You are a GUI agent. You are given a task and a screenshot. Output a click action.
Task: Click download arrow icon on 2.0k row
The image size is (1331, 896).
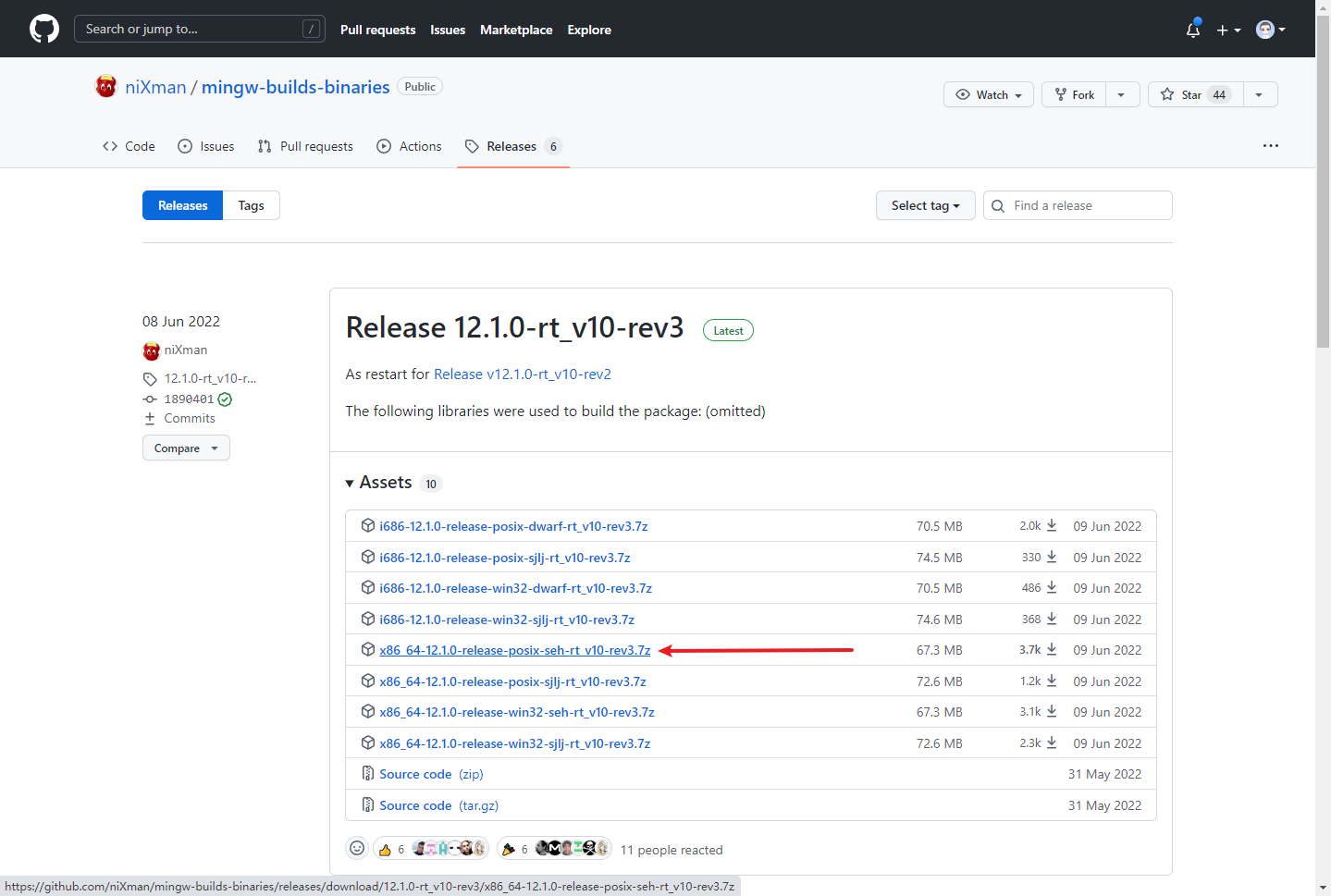click(x=1052, y=525)
